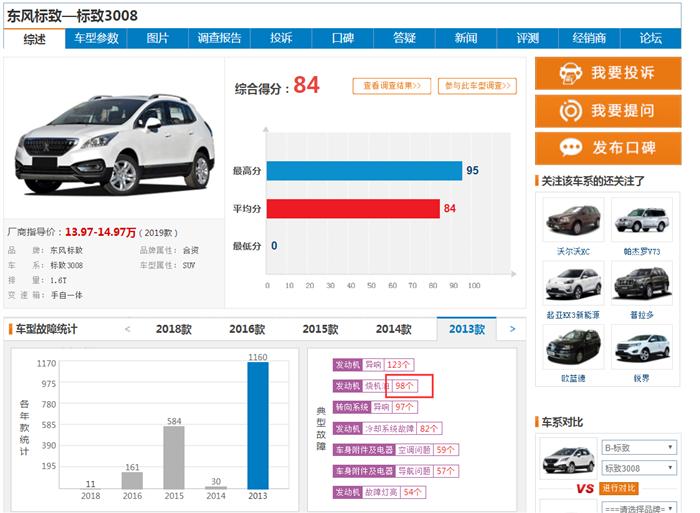Select the 综述 tab

click(34, 39)
